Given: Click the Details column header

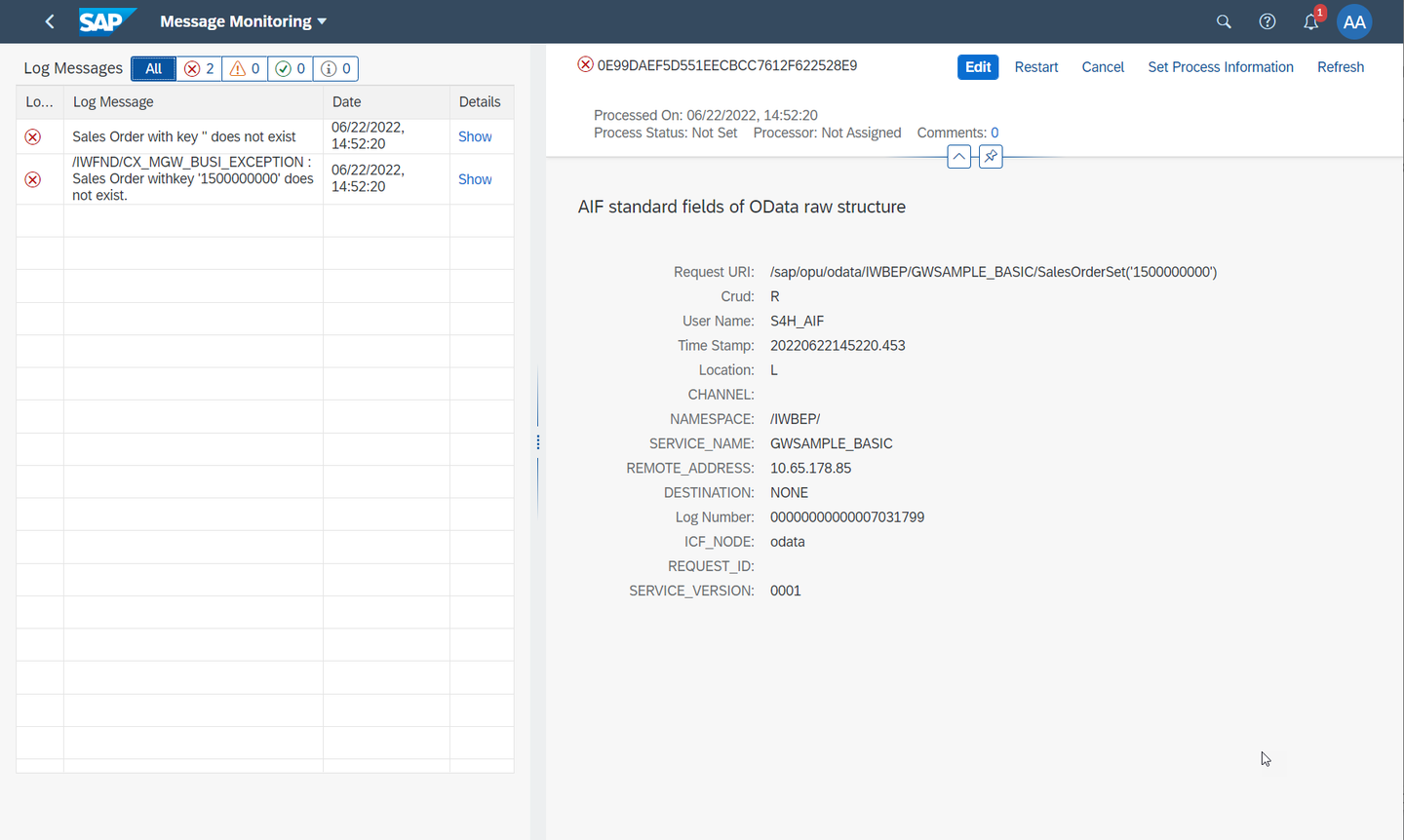Looking at the screenshot, I should (x=482, y=101).
